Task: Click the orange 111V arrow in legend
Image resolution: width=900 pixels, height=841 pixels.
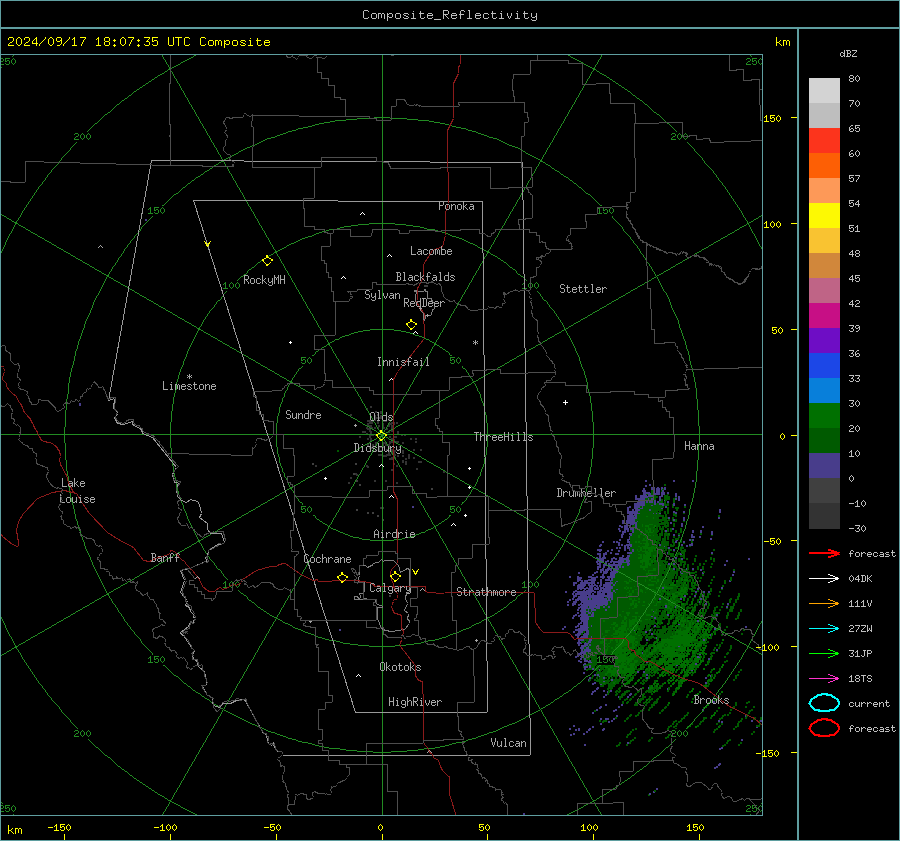Action: [824, 603]
